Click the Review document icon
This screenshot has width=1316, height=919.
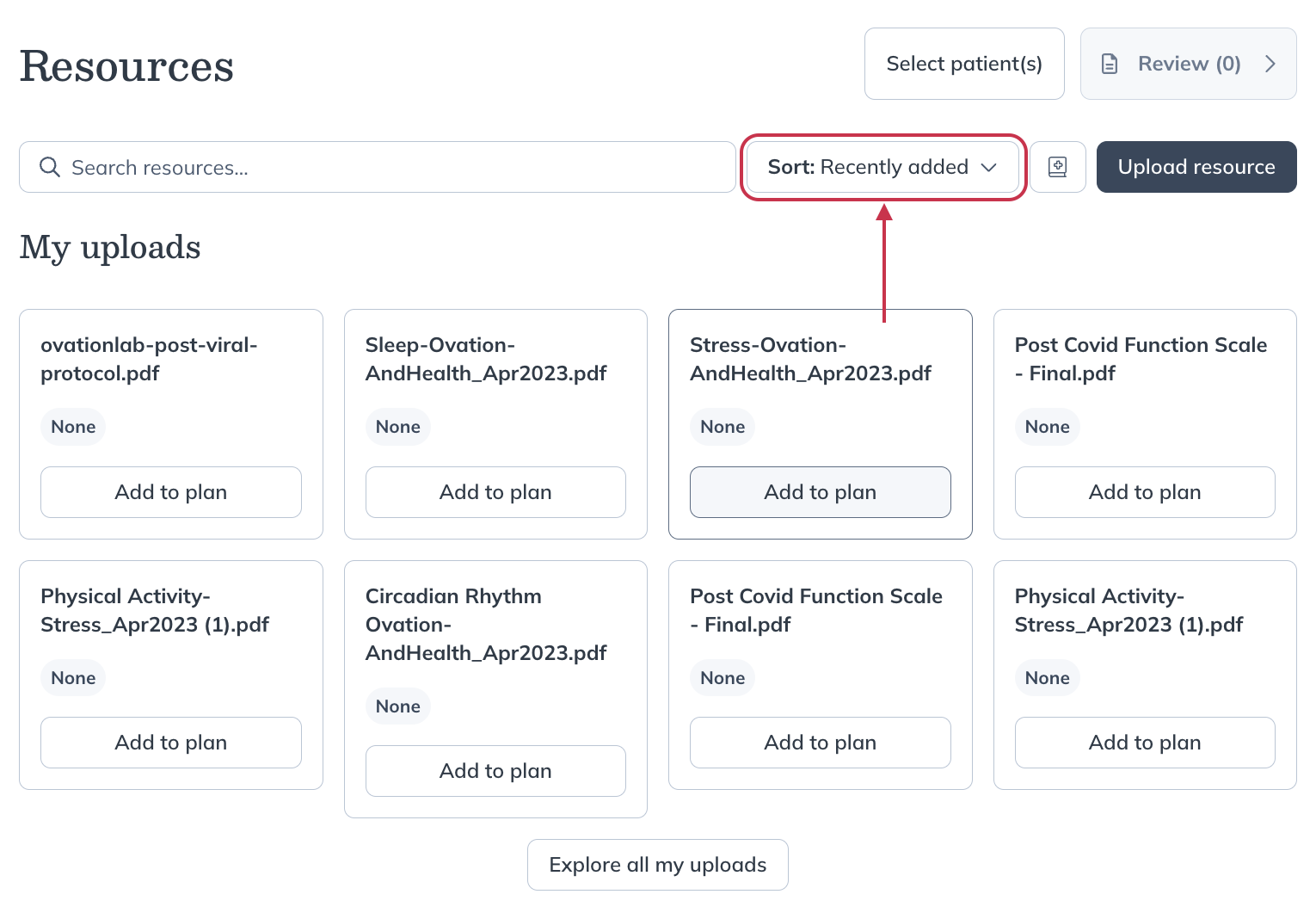1110,64
